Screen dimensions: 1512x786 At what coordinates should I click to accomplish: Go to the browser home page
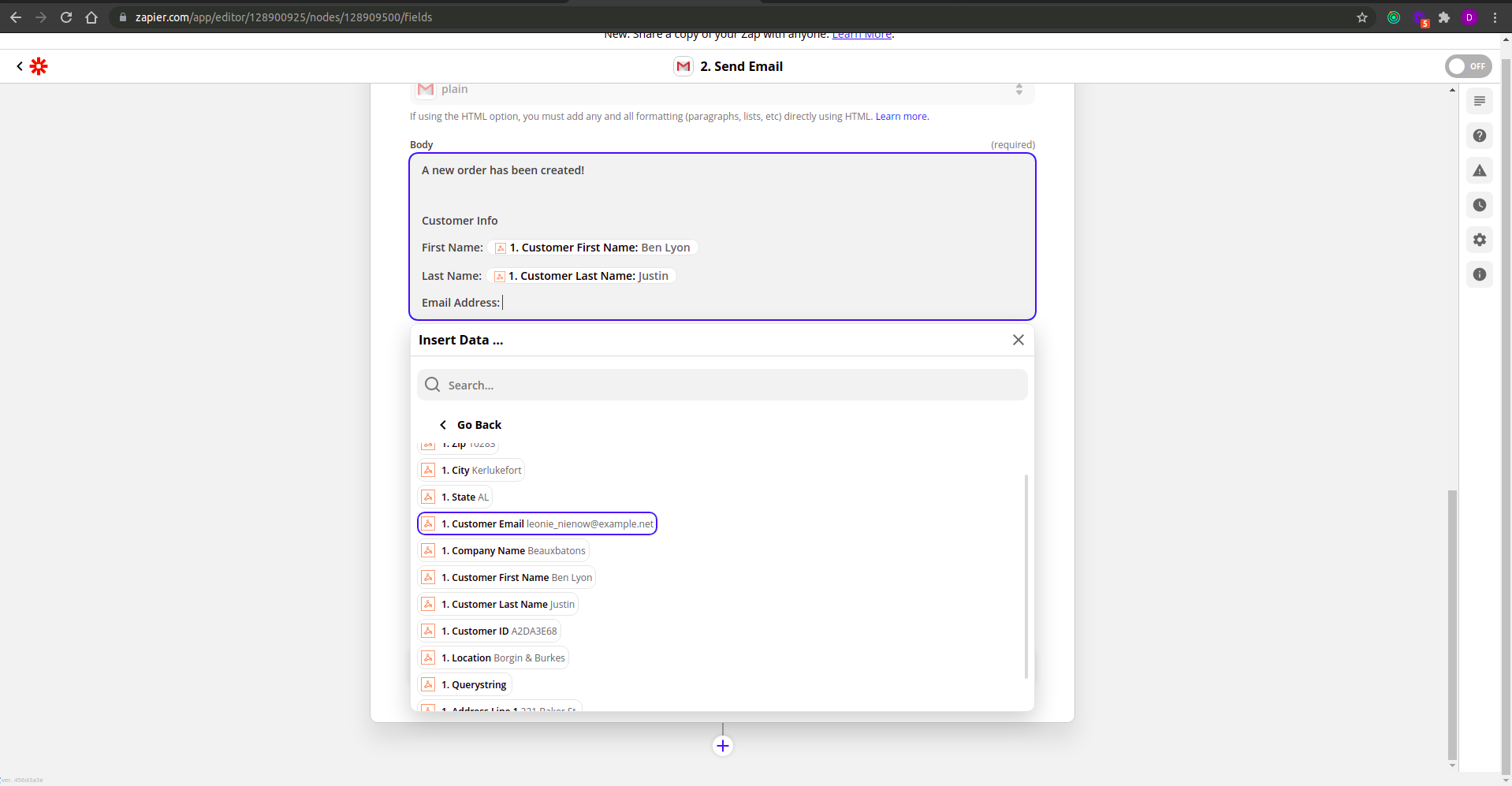click(x=91, y=17)
